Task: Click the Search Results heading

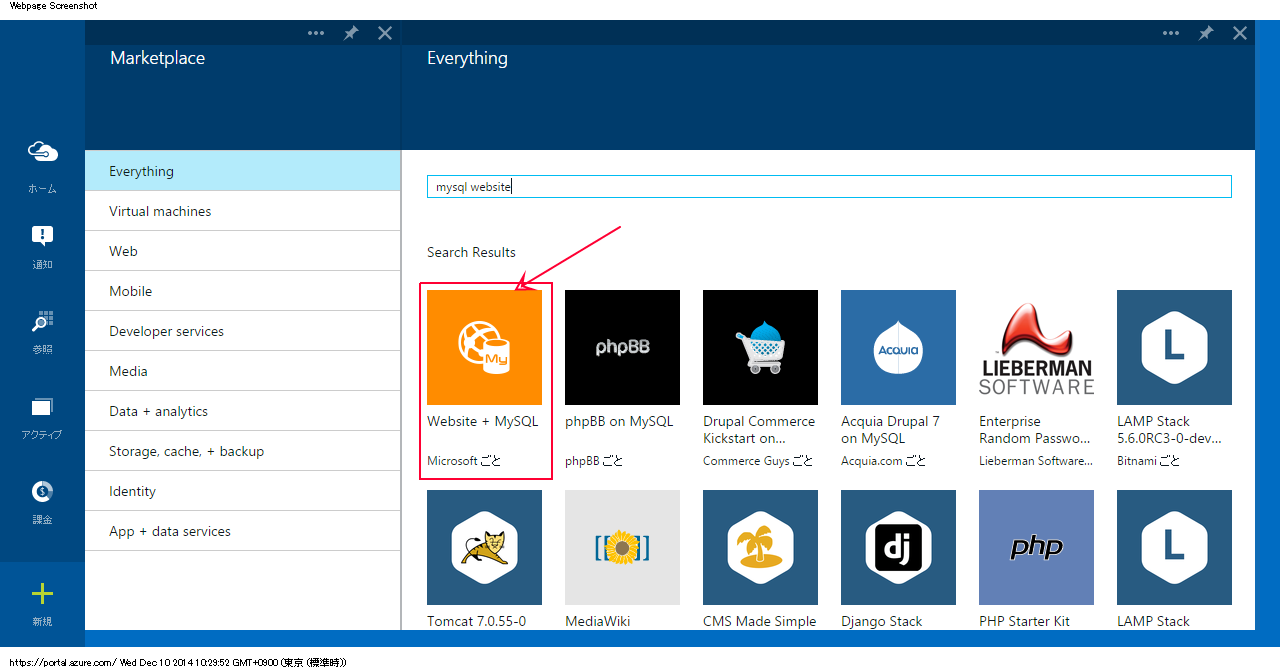Action: [472, 252]
